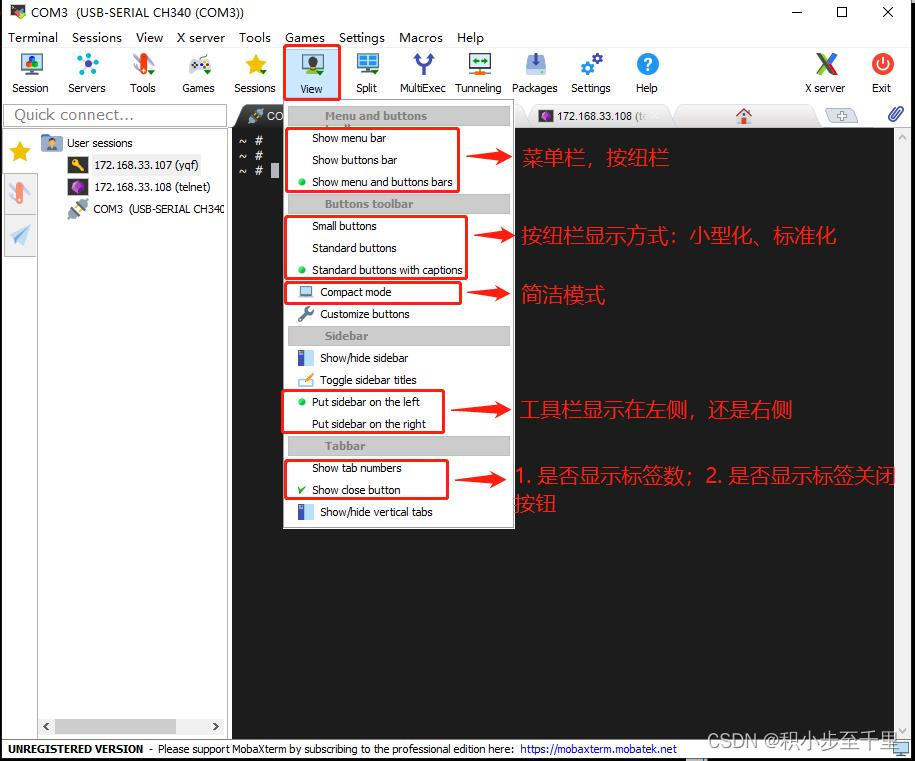Open the Session toolbar icon
Screen dimensions: 915x761
coord(30,73)
